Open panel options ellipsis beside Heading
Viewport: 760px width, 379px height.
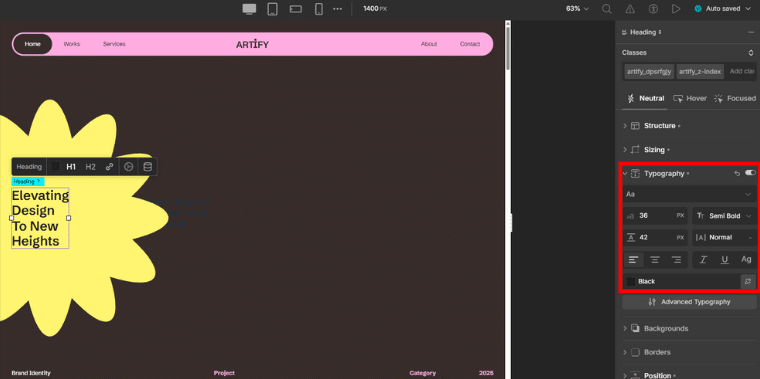(751, 32)
